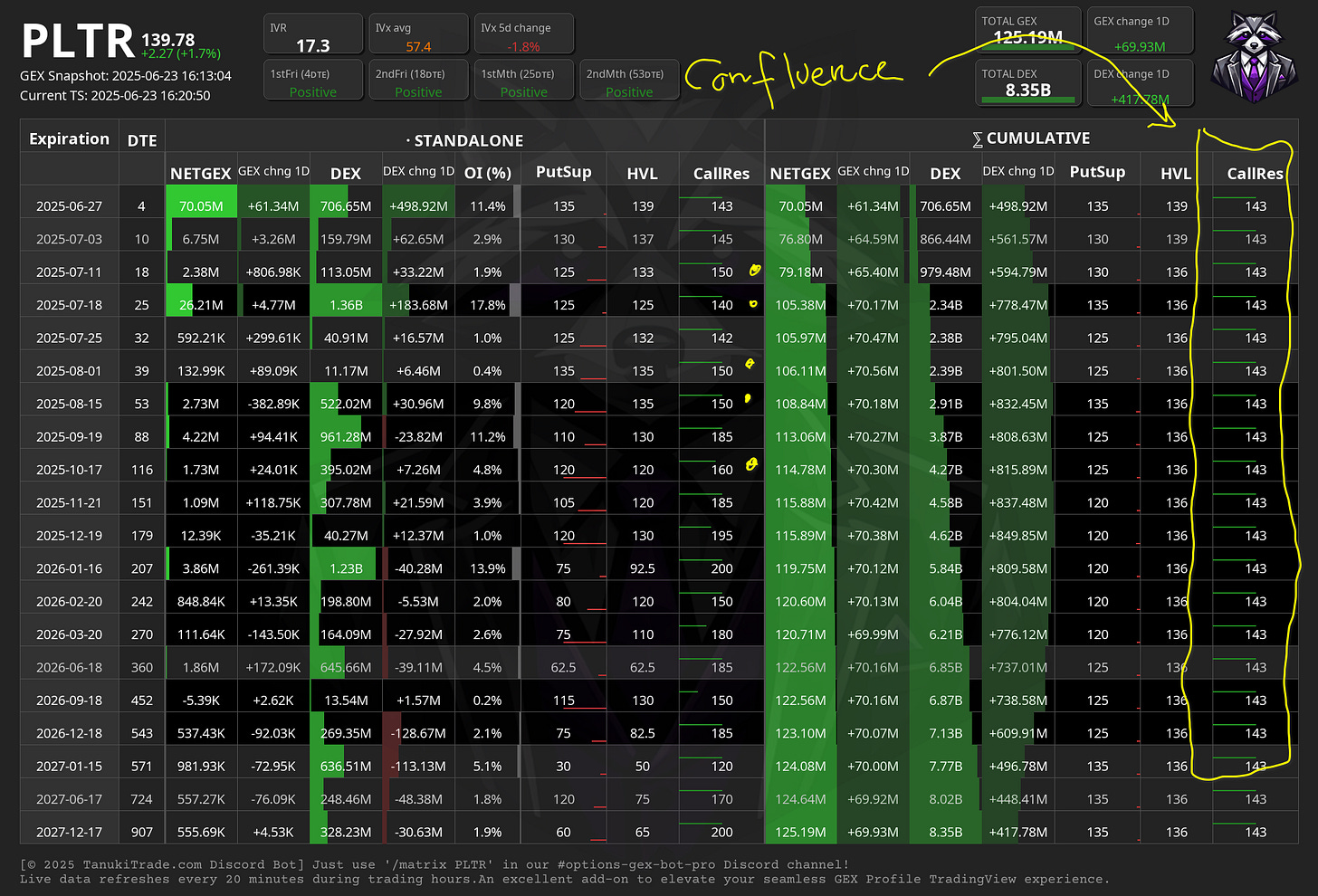1318x896 pixels.
Task: Click the Cumulative CallRes column header
Action: (1256, 173)
